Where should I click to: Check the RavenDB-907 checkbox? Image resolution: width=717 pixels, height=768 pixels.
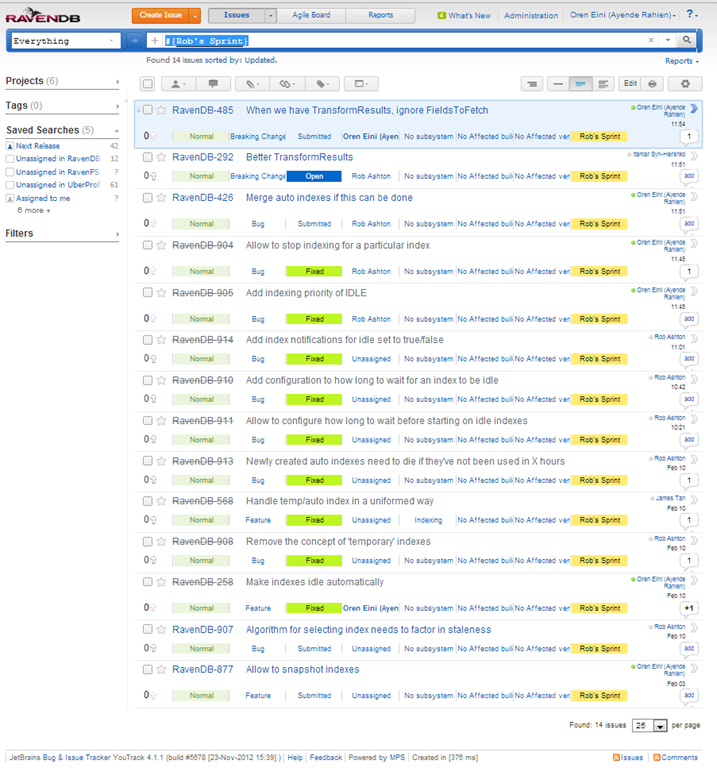(x=147, y=629)
